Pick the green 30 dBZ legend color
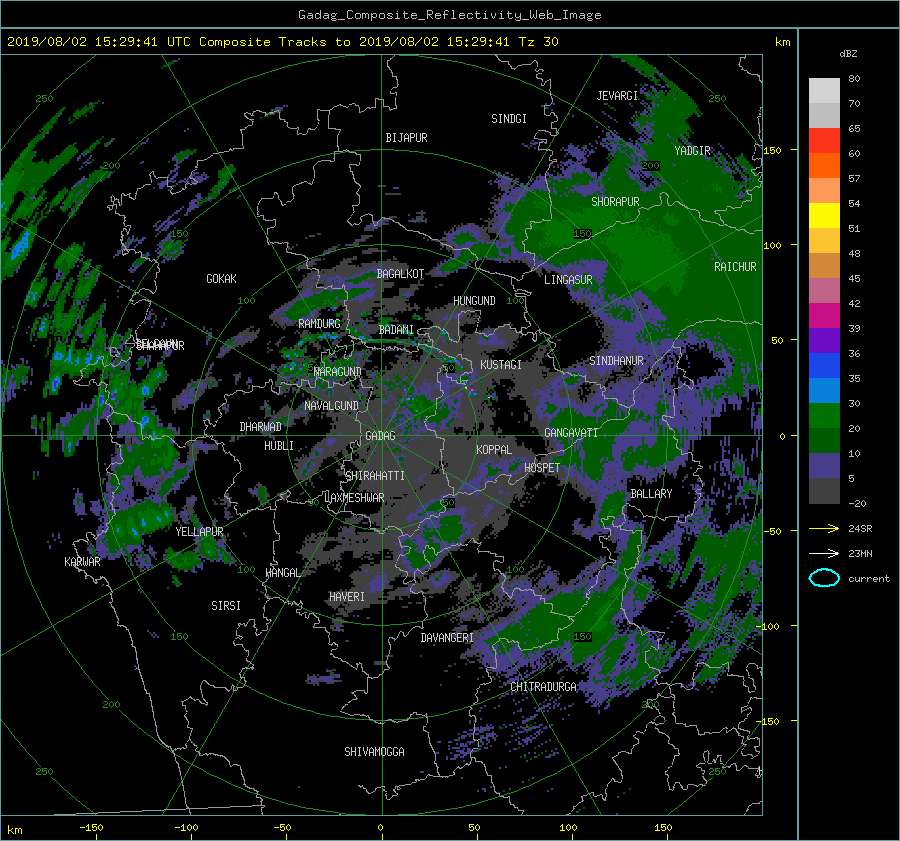 [x=824, y=415]
